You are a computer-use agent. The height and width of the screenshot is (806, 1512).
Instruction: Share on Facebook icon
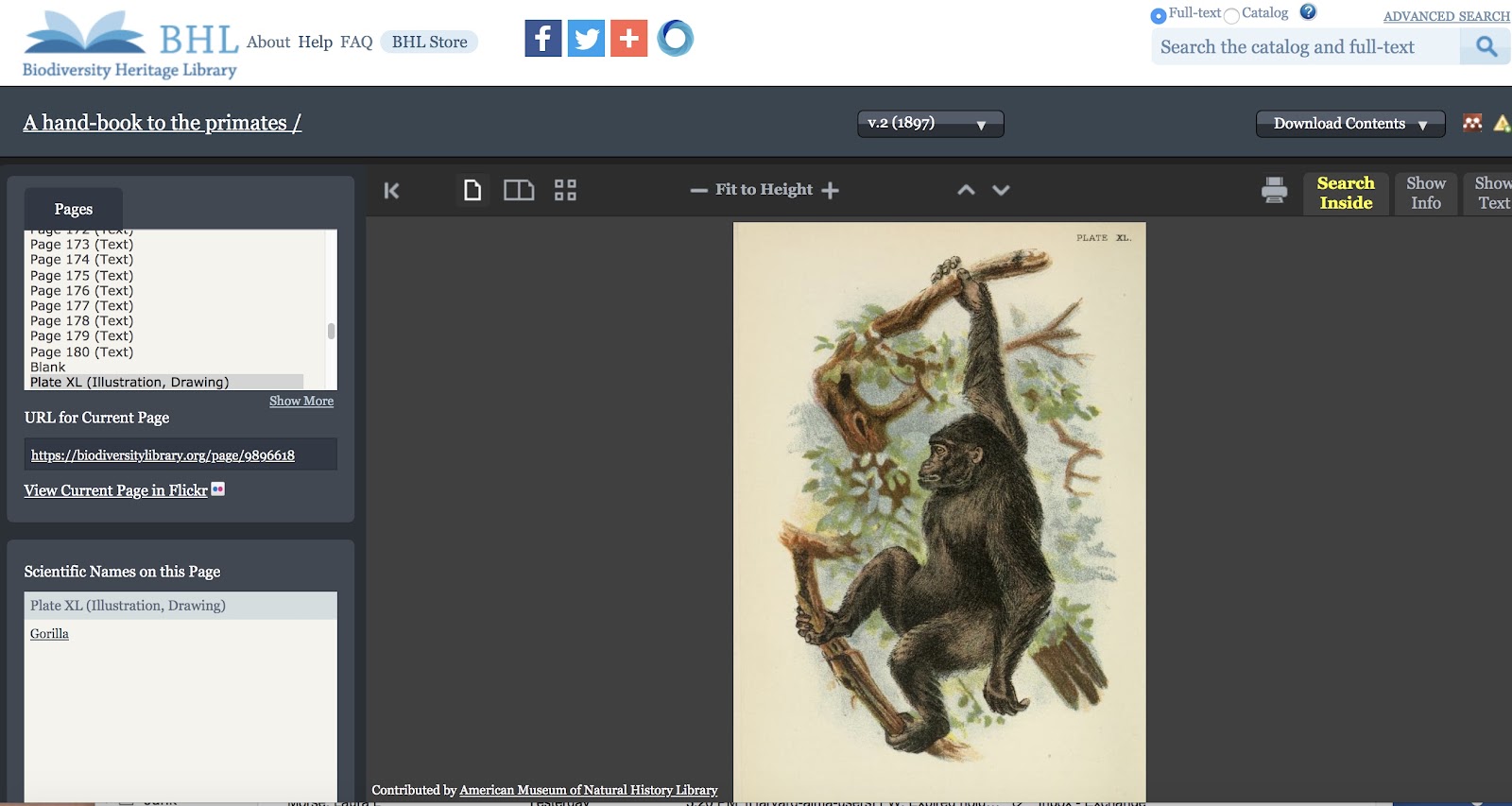[543, 39]
